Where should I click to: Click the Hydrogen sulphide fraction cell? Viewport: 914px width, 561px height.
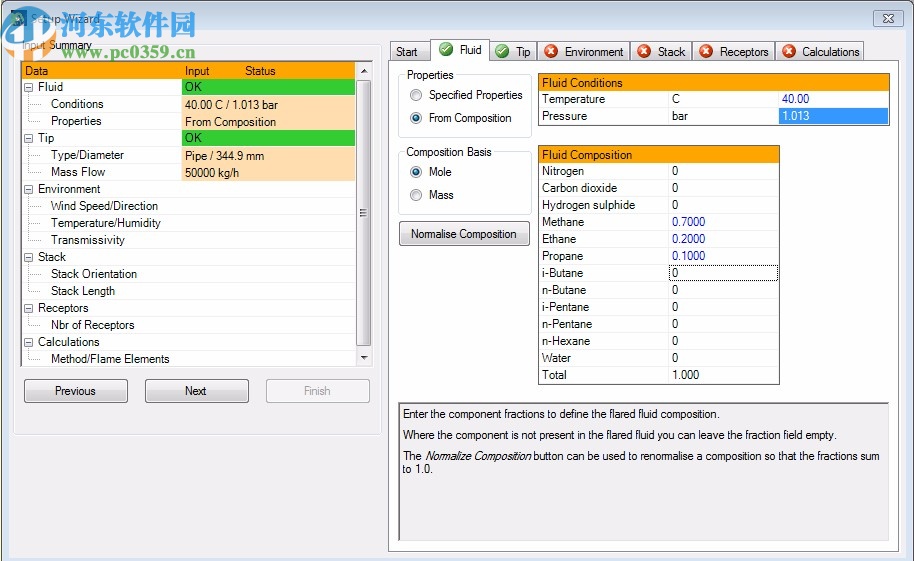723,205
